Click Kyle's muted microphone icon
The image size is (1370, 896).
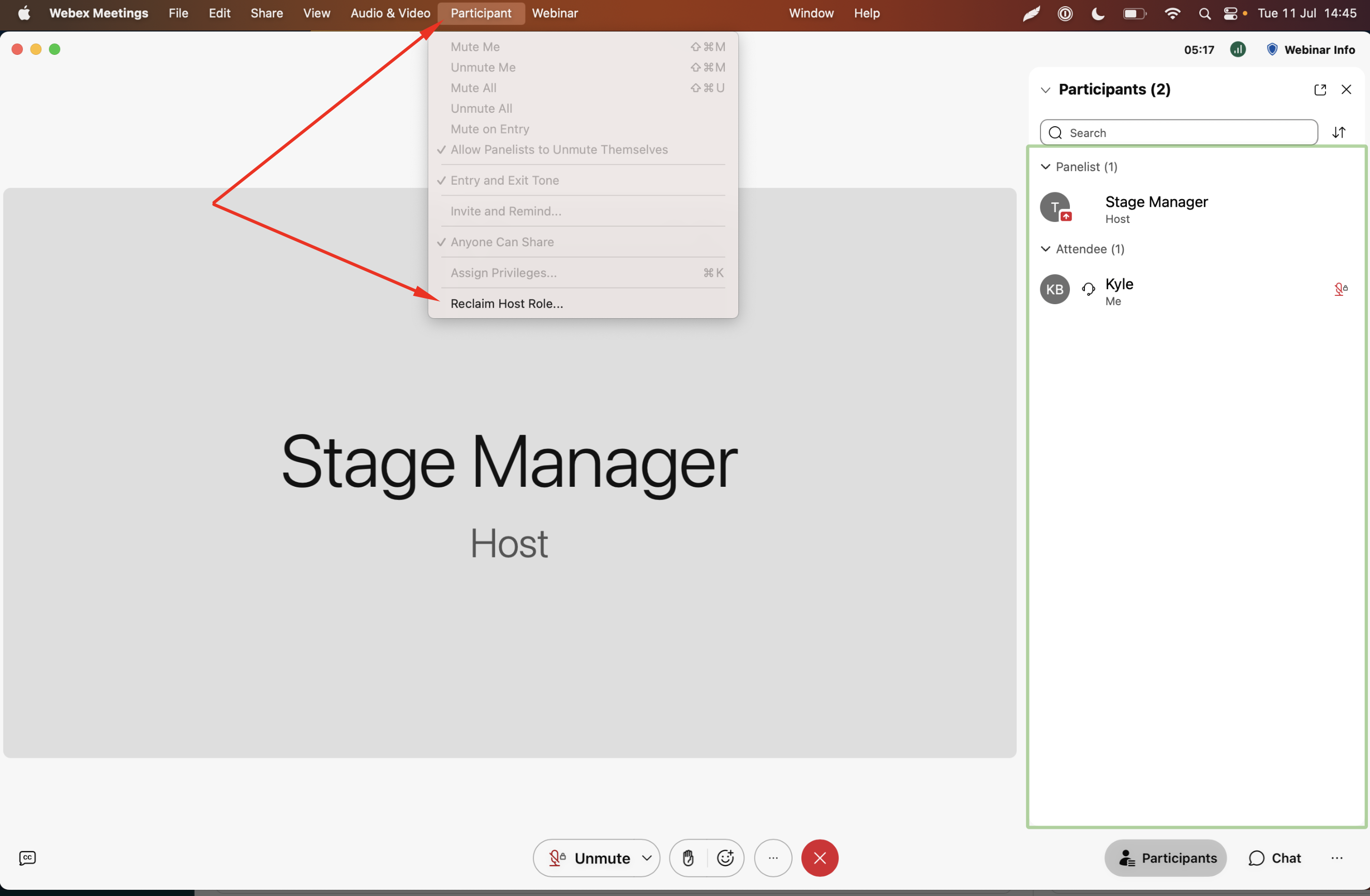[1340, 290]
